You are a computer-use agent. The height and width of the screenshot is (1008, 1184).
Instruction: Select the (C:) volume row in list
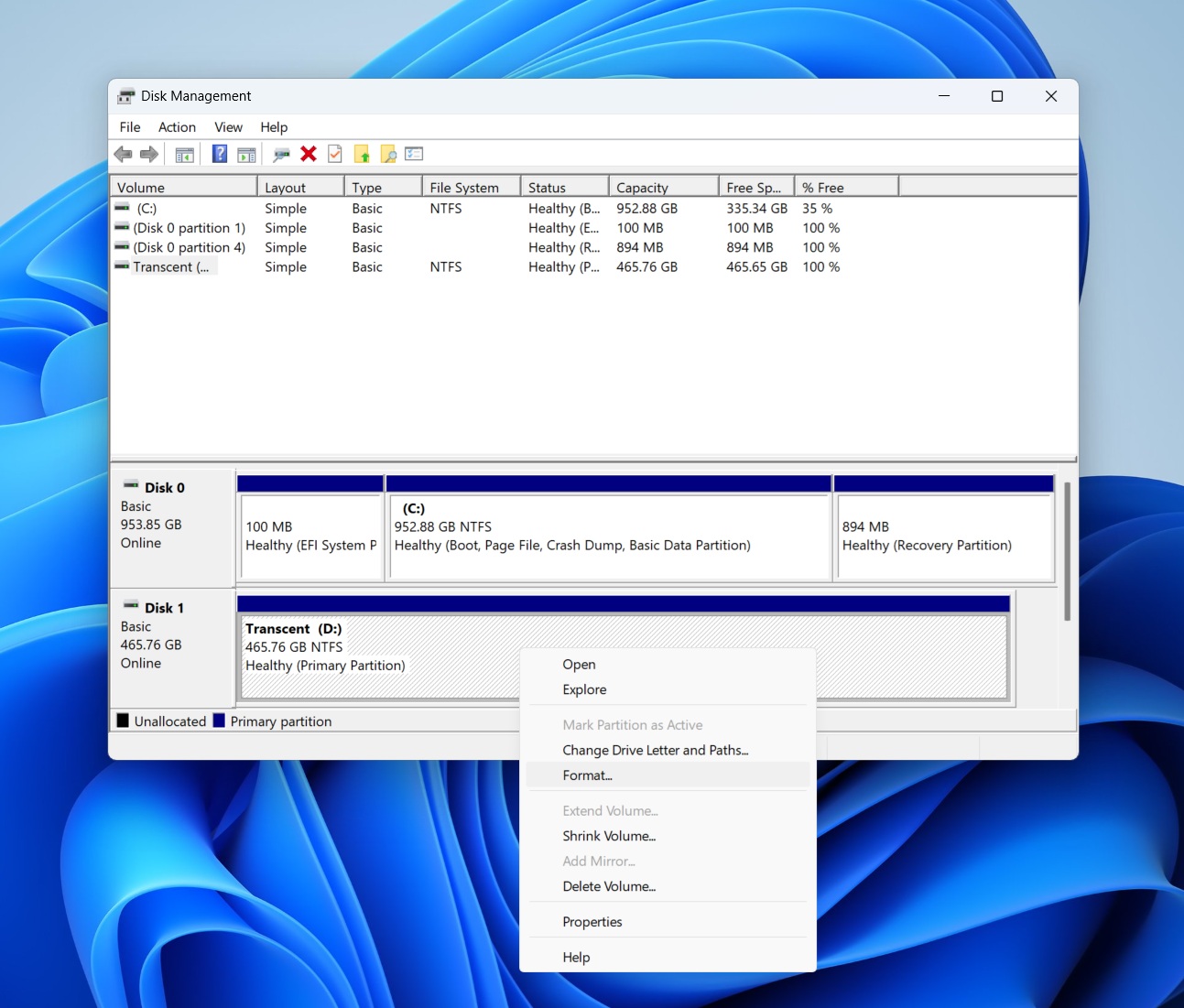click(x=147, y=209)
